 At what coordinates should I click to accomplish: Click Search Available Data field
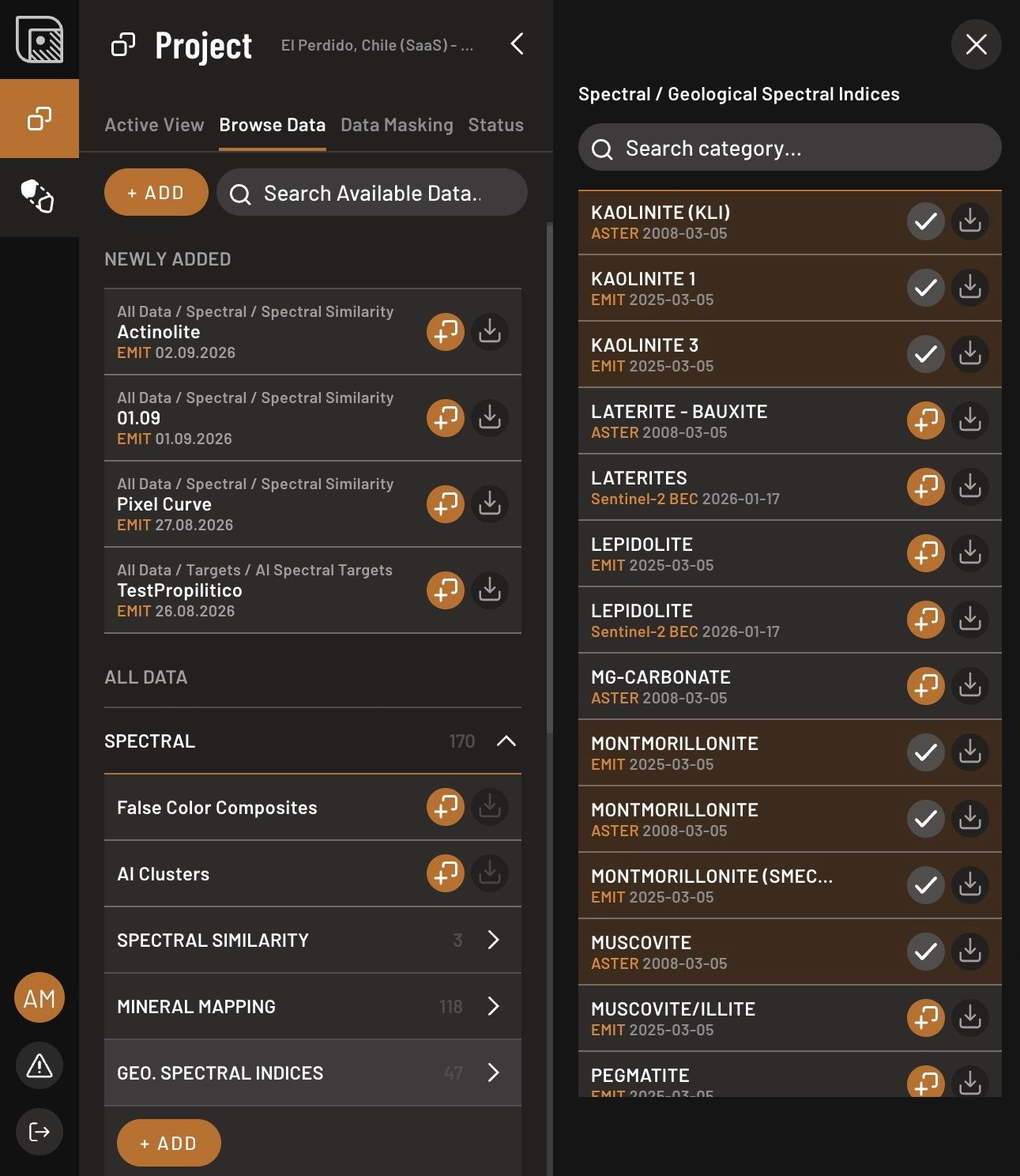pyautogui.click(x=372, y=192)
